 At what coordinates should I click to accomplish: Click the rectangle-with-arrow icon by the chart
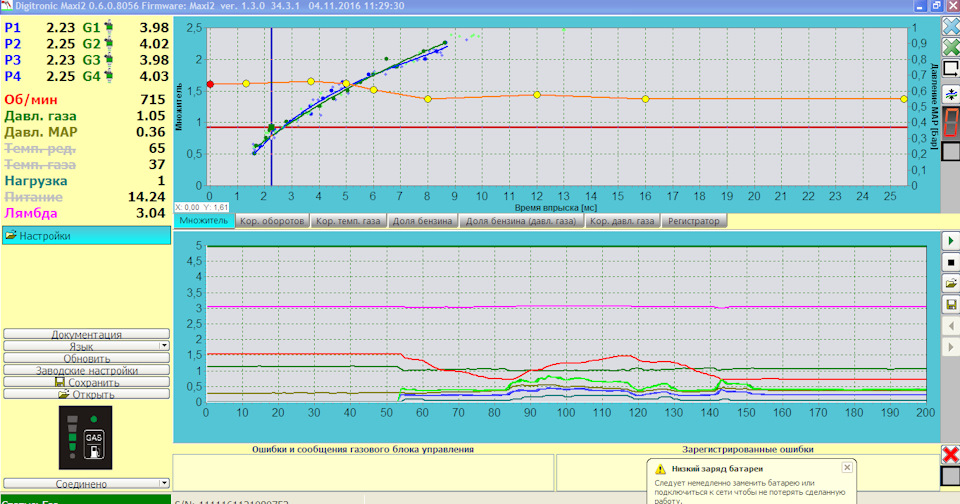(x=951, y=69)
